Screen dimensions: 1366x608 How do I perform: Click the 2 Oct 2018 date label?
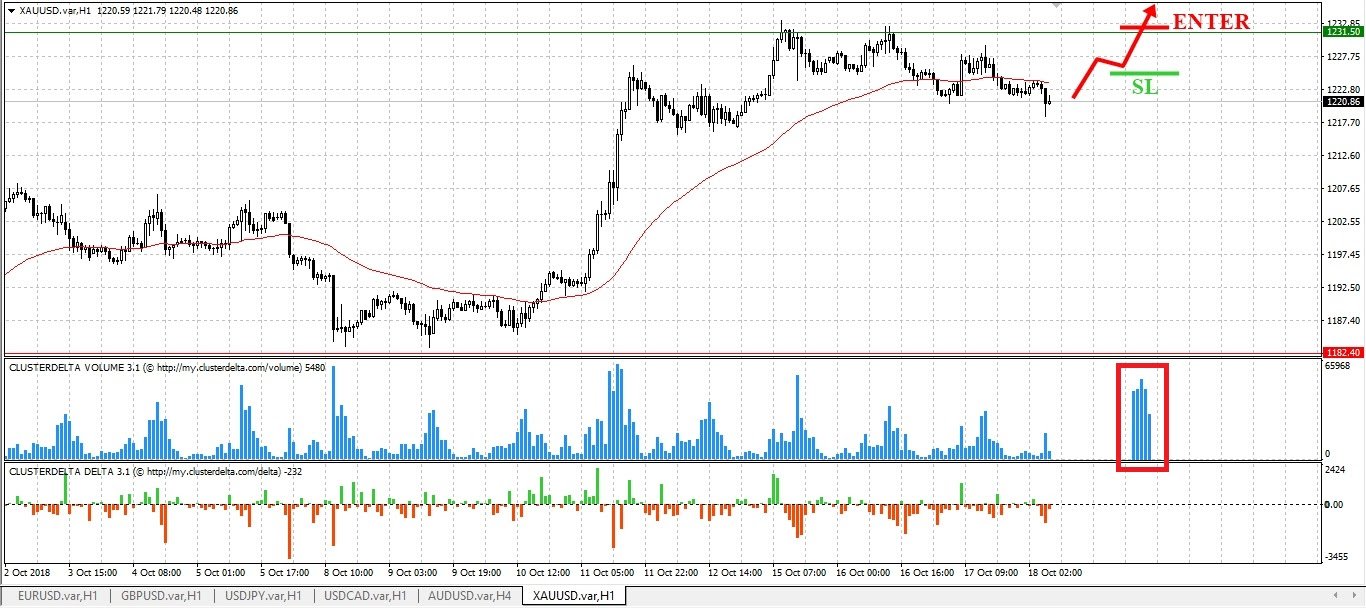29,573
